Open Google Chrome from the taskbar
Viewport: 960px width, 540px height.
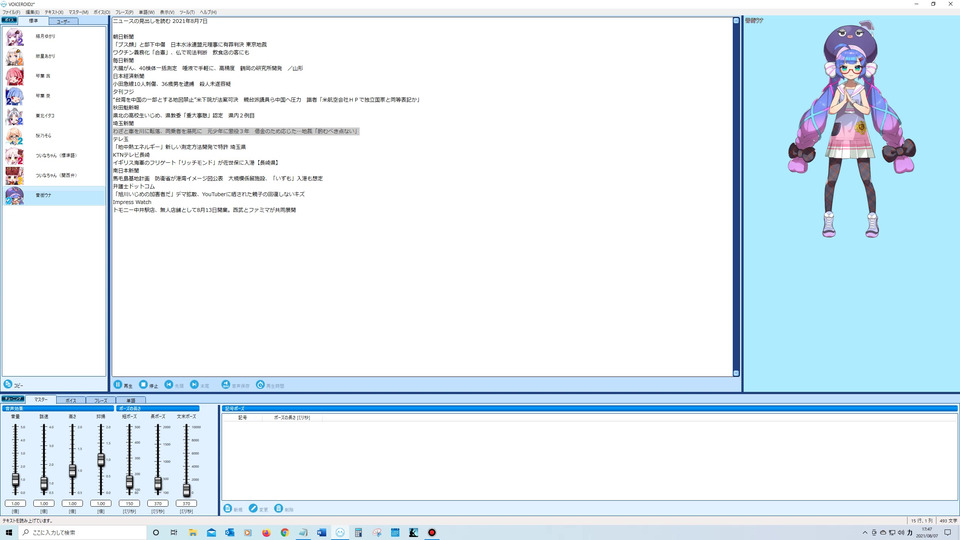pyautogui.click(x=285, y=533)
